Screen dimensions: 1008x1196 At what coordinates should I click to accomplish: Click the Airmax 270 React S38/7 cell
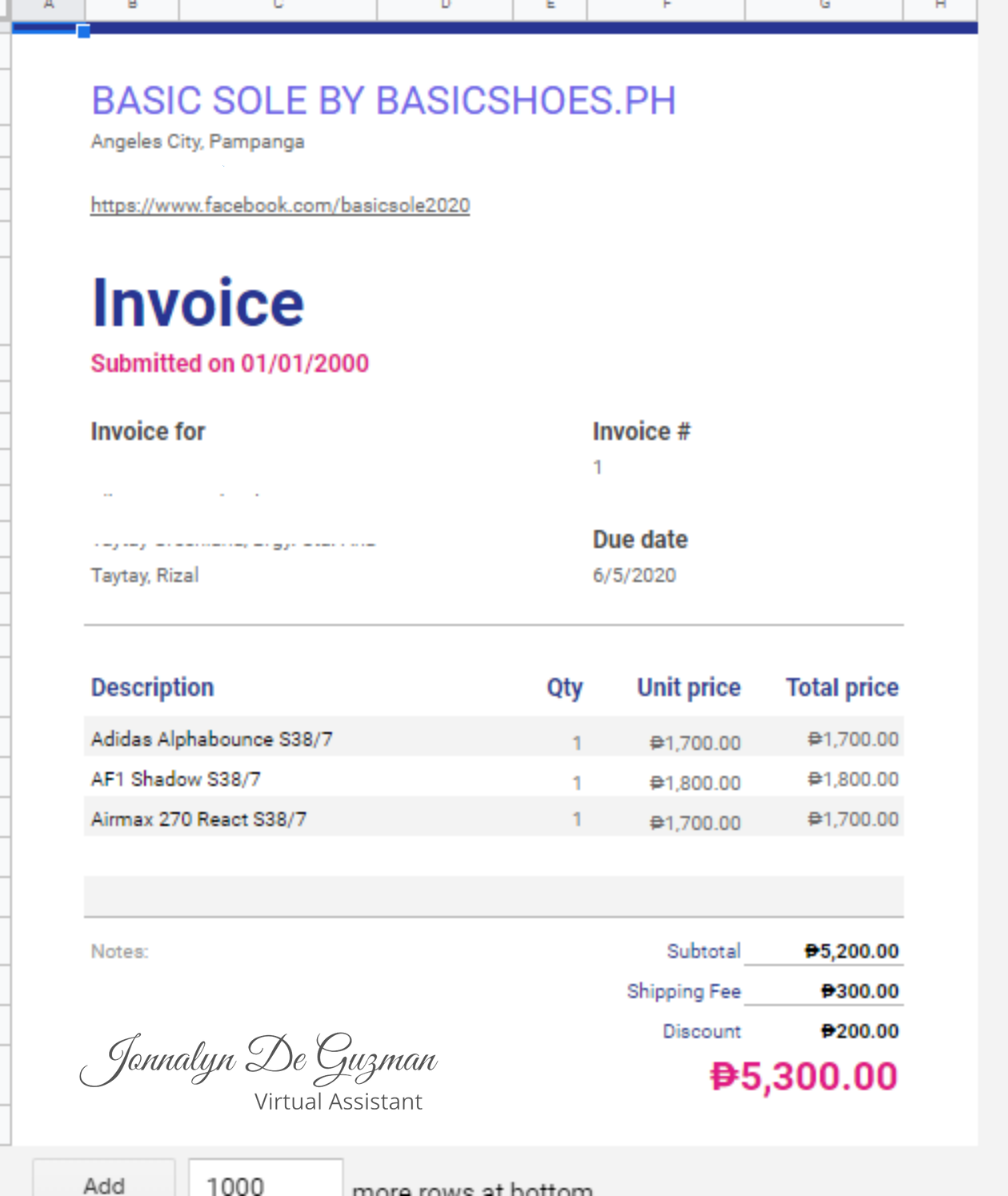[199, 819]
